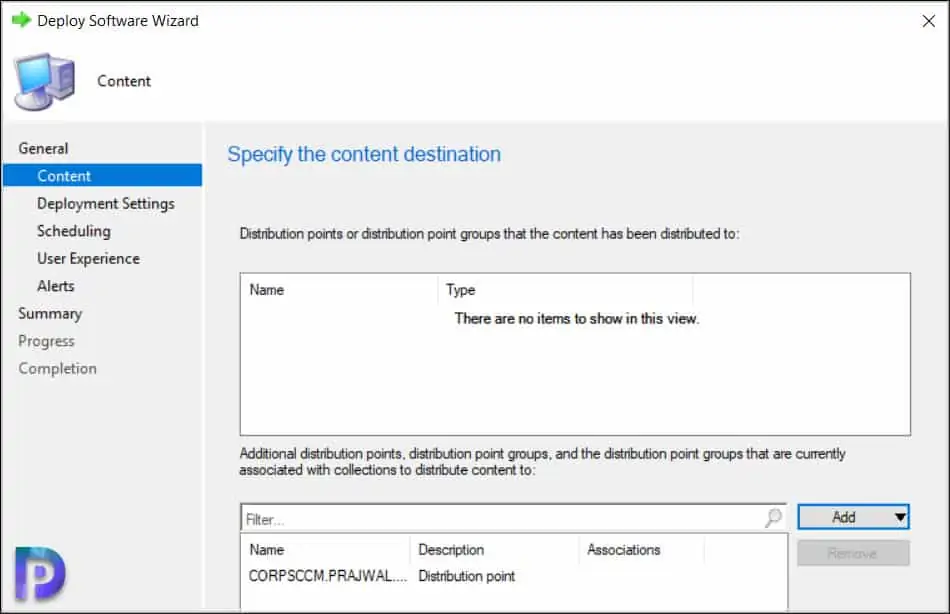Select the CORPSCCM.PRAJWAL distribution point row

click(x=514, y=576)
